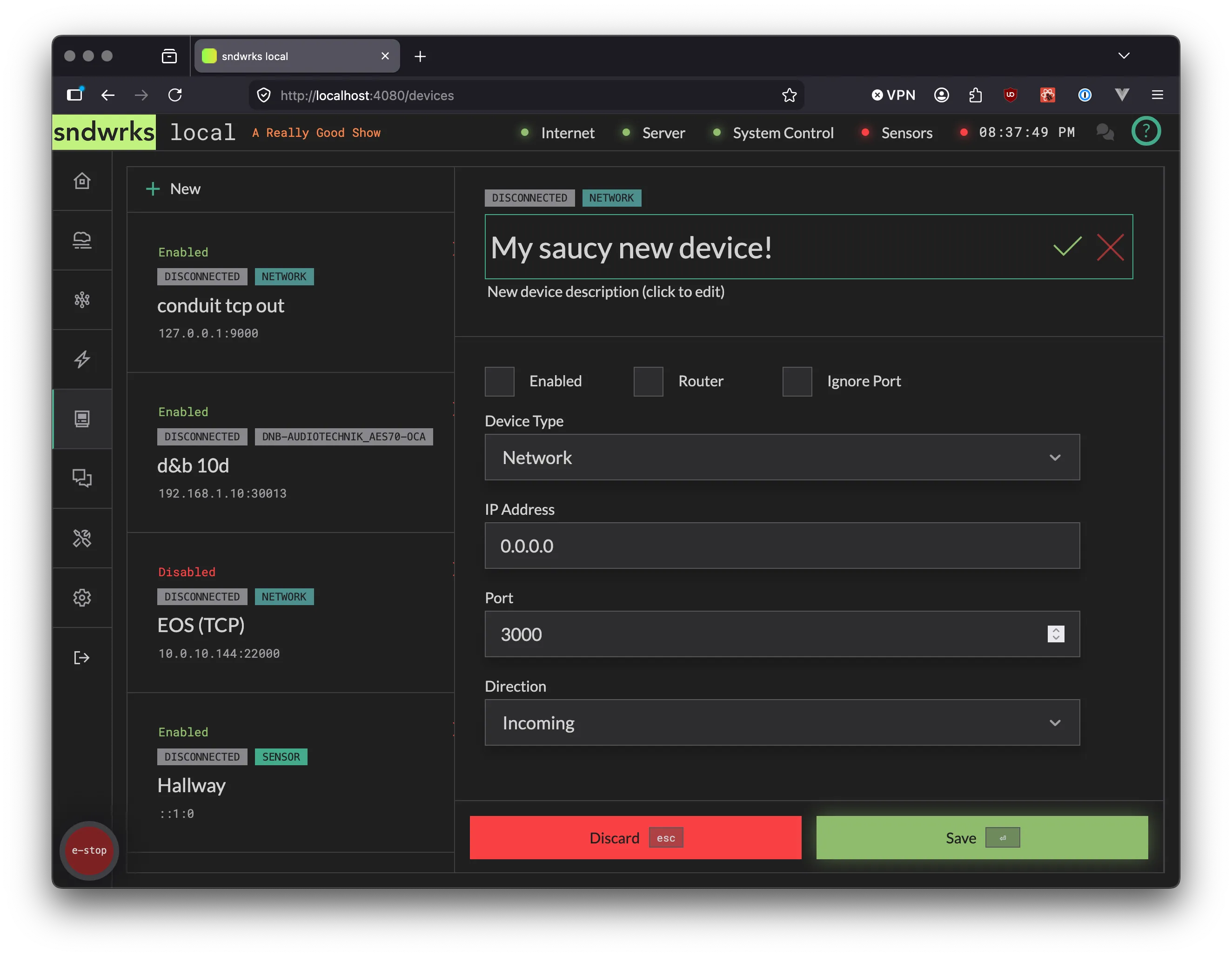
Task: Select the Hallway sensor device
Action: click(290, 773)
